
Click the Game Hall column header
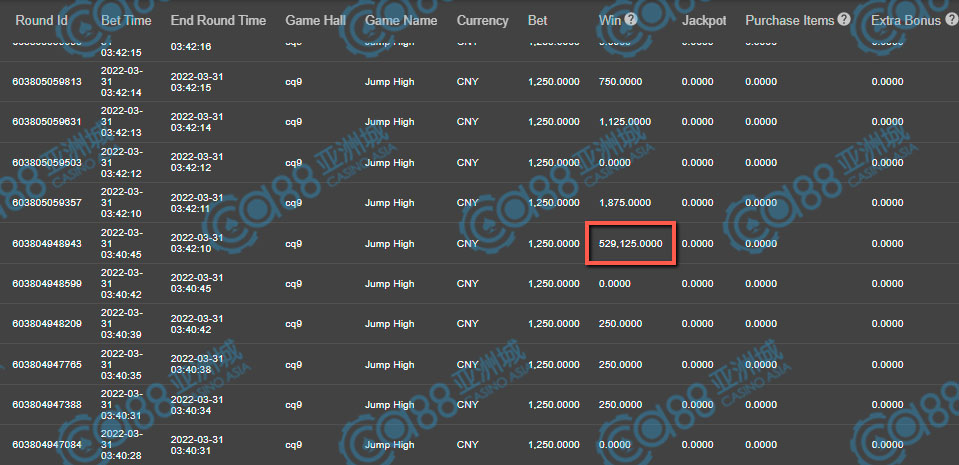[x=316, y=20]
